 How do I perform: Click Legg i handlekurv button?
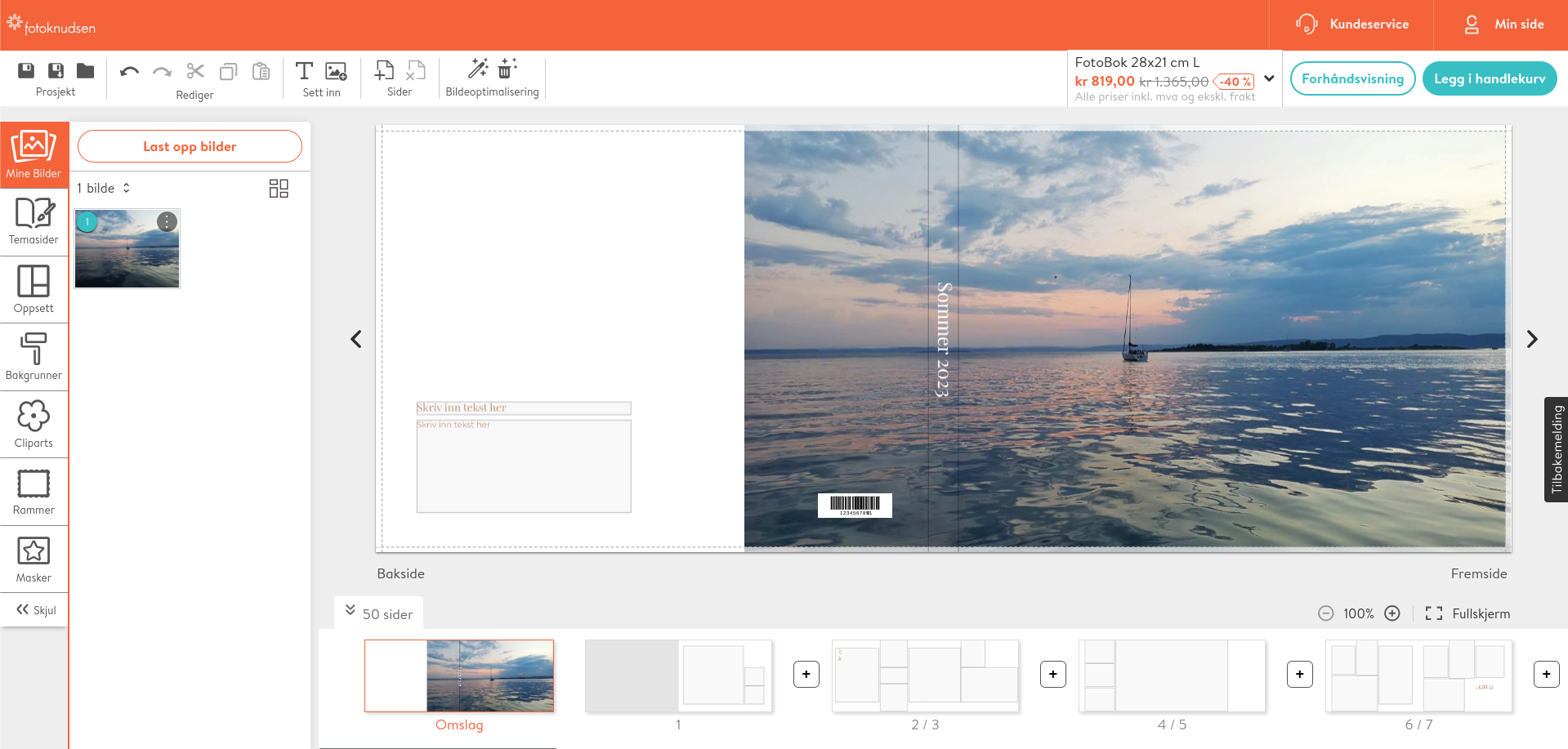pos(1490,78)
